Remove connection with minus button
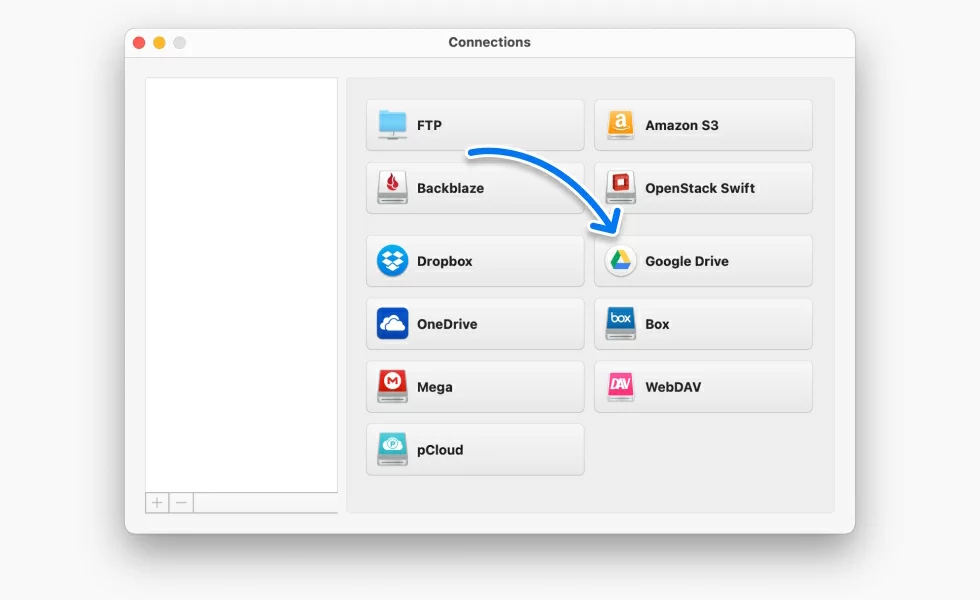 tap(181, 503)
